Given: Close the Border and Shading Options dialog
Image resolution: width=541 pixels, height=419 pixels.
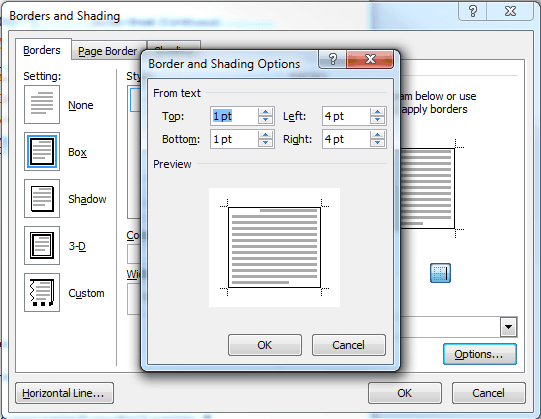Looking at the screenshot, I should pos(370,59).
